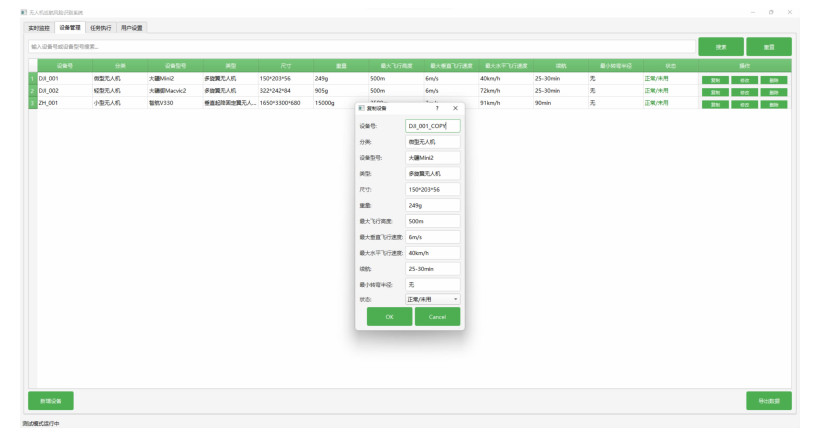This screenshot has width=825, height=439.
Task: Click the 新增设备 button
Action: (x=51, y=401)
